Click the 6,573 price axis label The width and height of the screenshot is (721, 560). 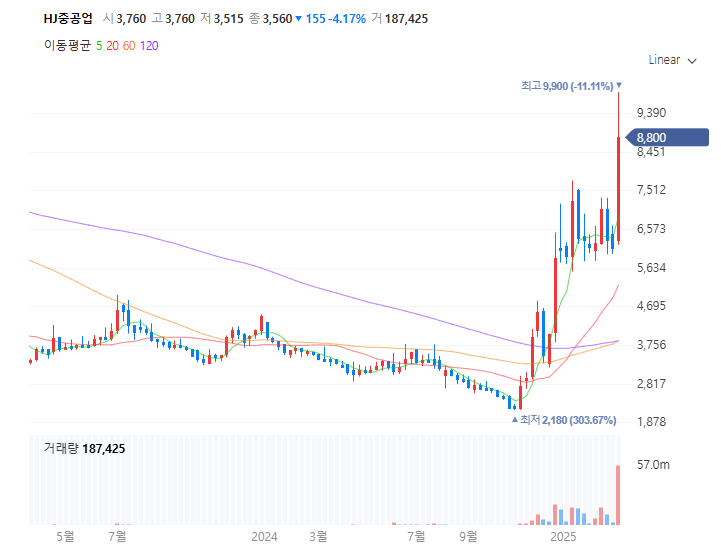click(x=651, y=229)
